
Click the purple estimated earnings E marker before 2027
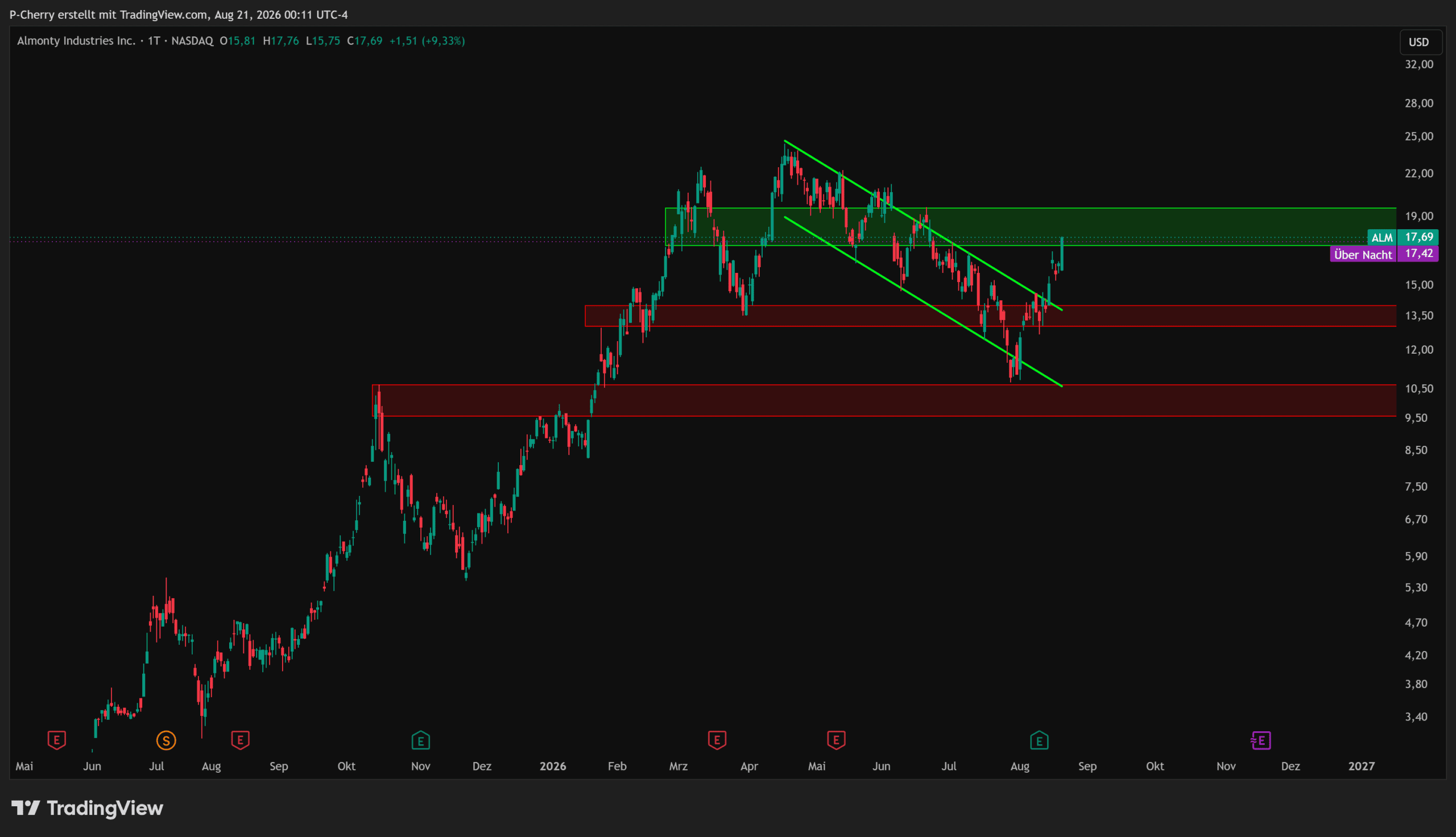(1260, 740)
